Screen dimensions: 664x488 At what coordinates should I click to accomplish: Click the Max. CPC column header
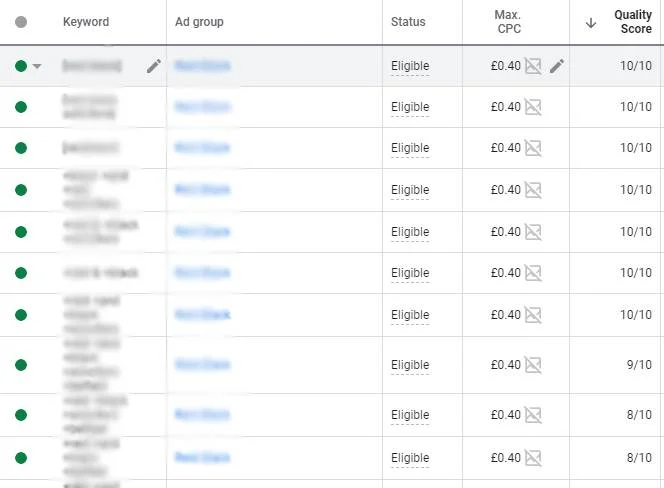coord(508,22)
